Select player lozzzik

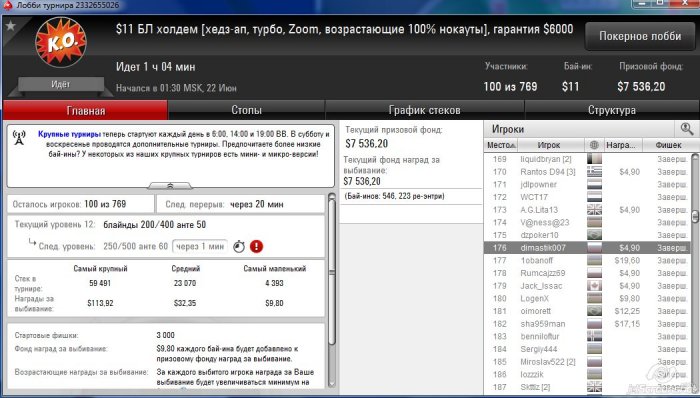coord(532,374)
